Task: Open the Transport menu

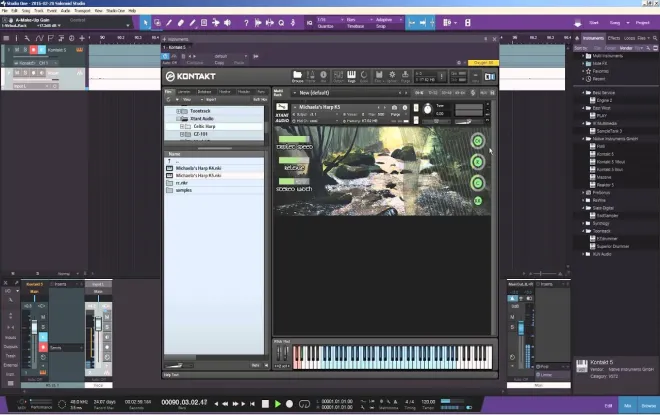Action: coord(82,11)
